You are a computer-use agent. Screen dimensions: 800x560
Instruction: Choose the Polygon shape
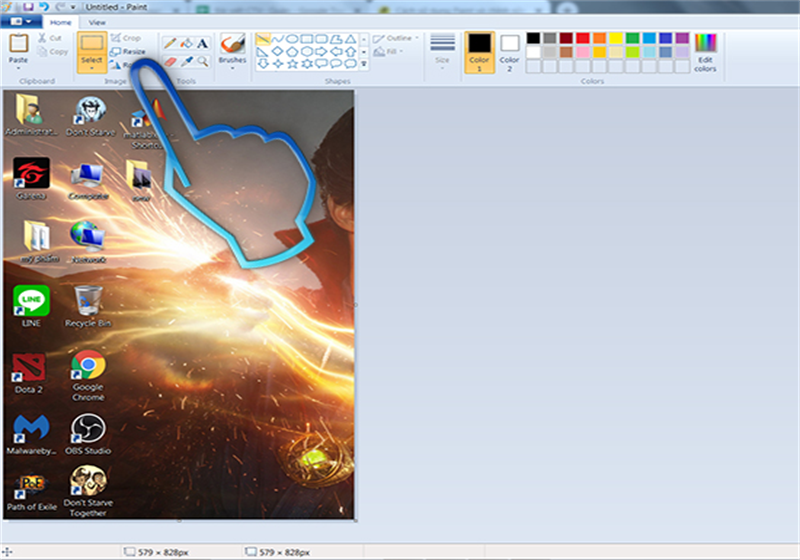[336, 39]
